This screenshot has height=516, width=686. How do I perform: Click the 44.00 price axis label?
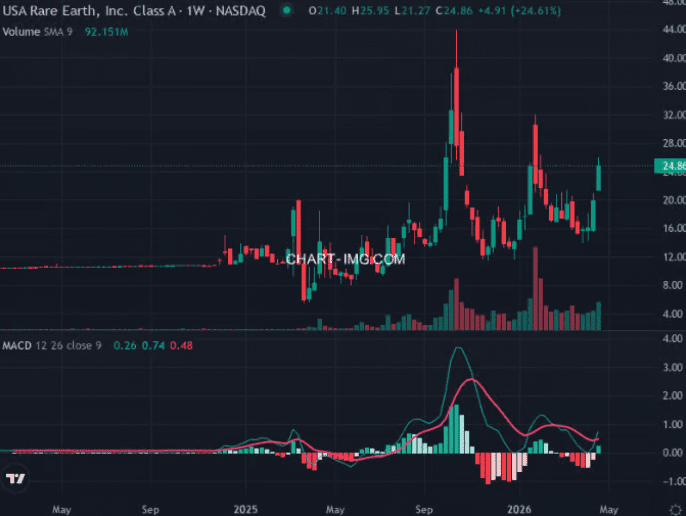(x=666, y=29)
